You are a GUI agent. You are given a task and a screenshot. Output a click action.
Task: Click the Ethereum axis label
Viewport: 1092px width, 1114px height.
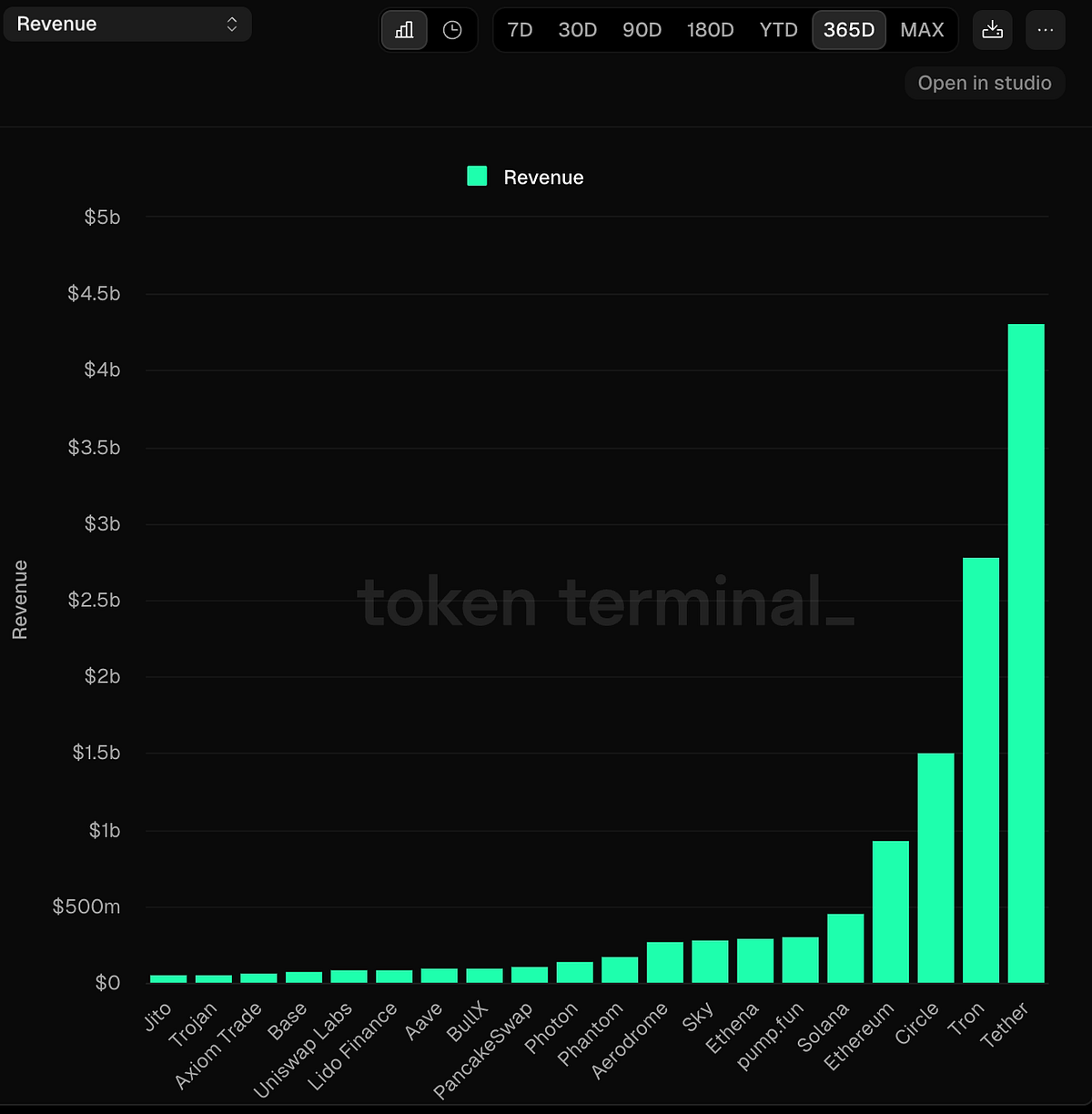[x=859, y=1037]
